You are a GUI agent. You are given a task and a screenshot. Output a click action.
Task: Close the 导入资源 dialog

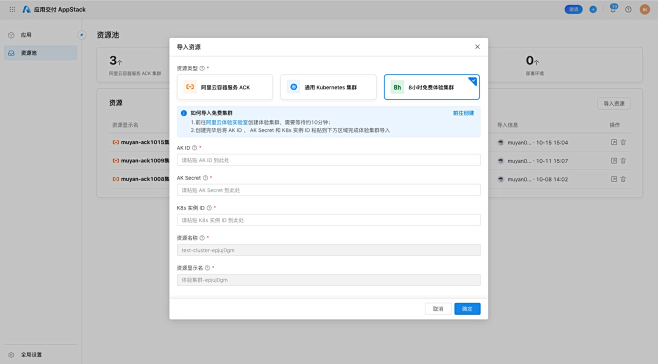click(x=477, y=47)
